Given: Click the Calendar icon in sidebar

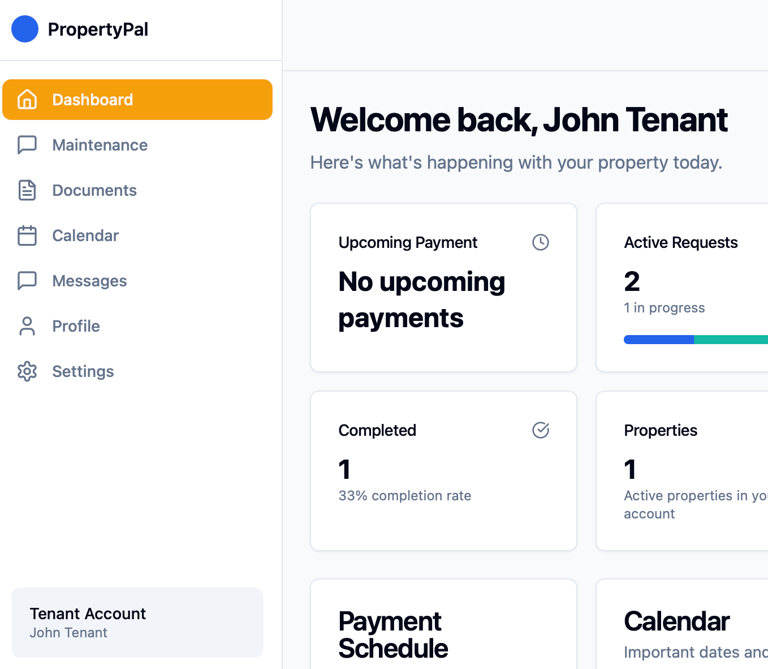Looking at the screenshot, I should pyautogui.click(x=27, y=236).
